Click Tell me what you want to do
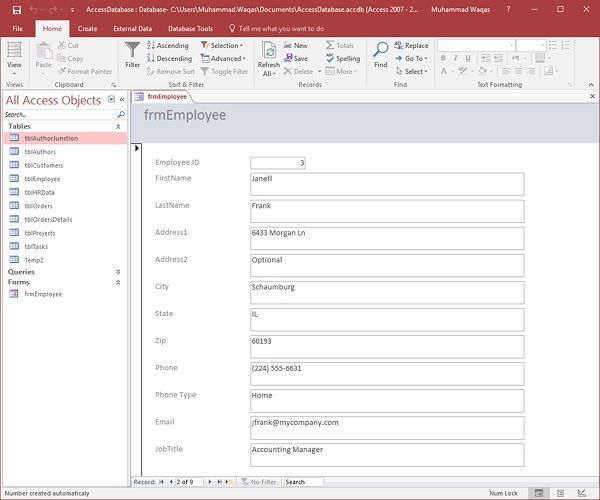The image size is (600, 500). (277, 29)
